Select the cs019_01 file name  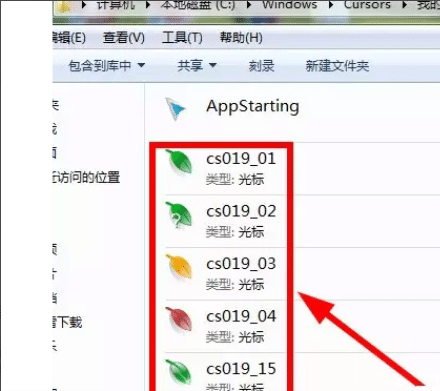point(241,158)
